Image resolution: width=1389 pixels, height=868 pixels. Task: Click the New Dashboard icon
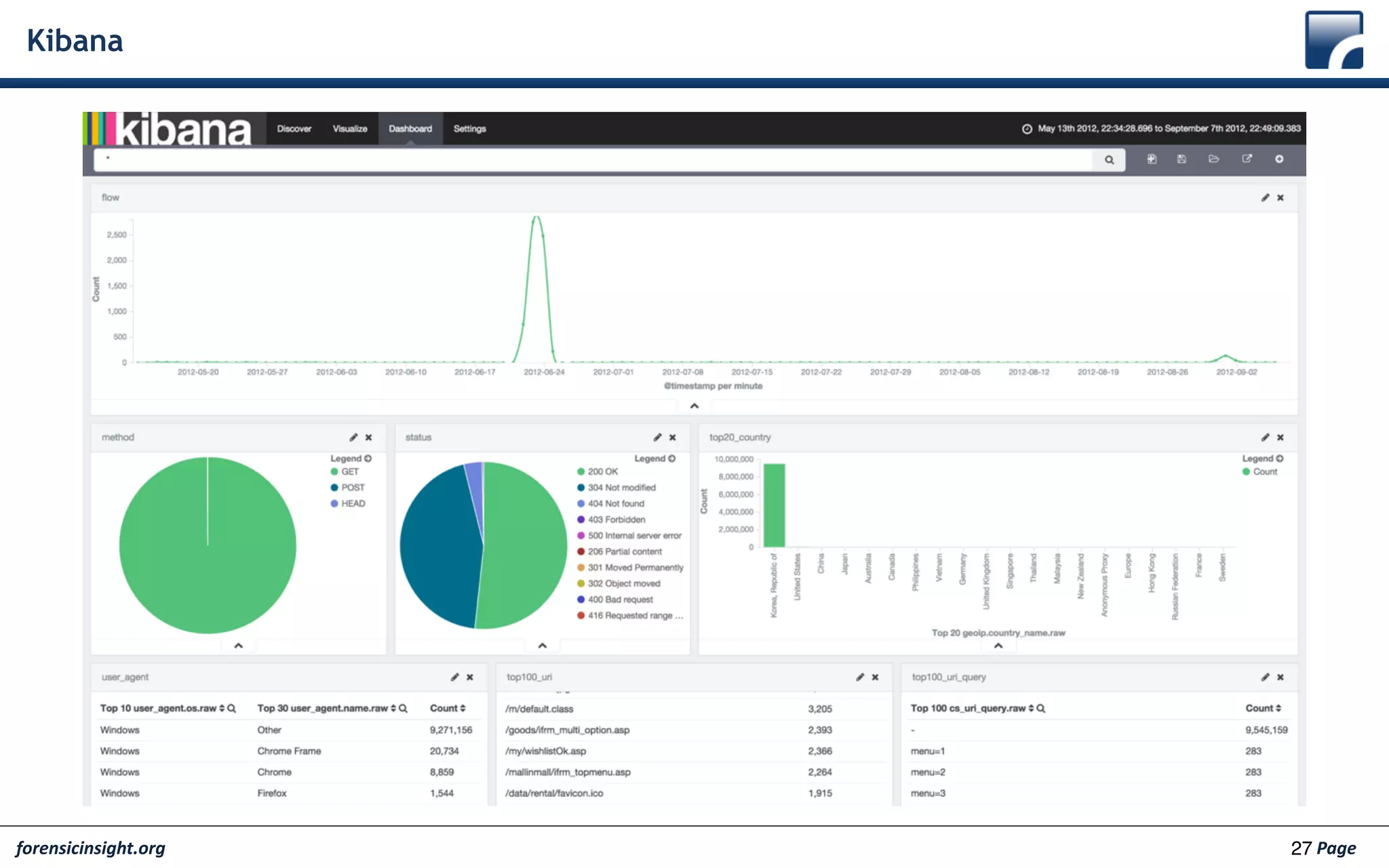1152,159
